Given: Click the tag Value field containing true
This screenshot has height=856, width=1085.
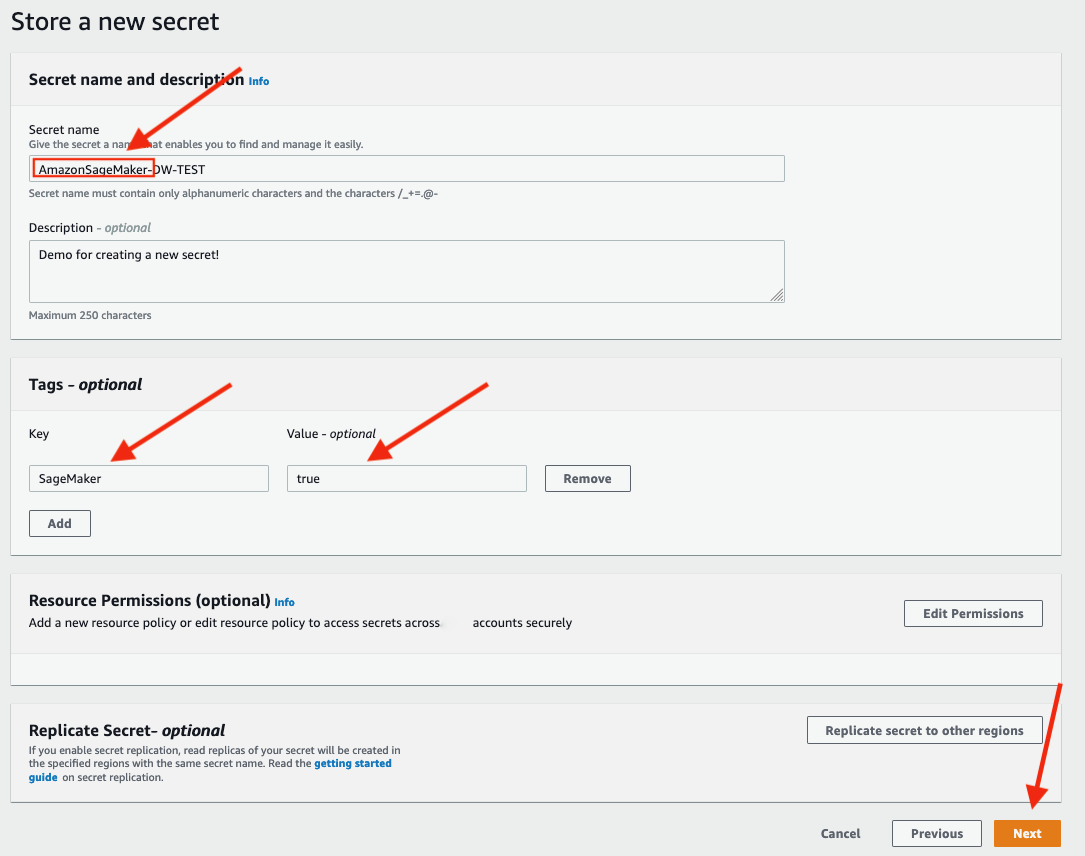Looking at the screenshot, I should click(x=406, y=479).
